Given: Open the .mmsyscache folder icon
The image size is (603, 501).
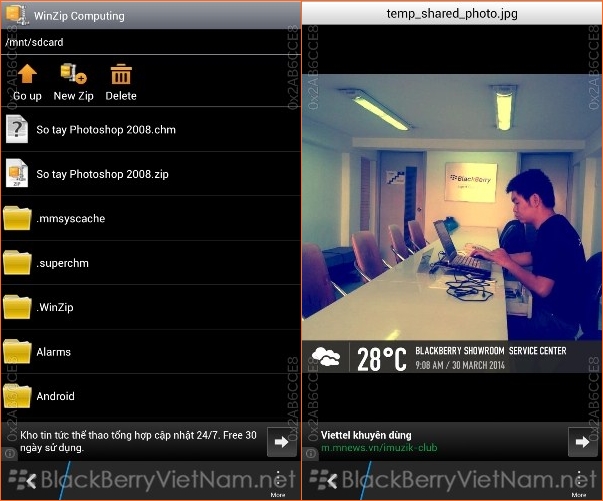Looking at the screenshot, I should (x=17, y=218).
